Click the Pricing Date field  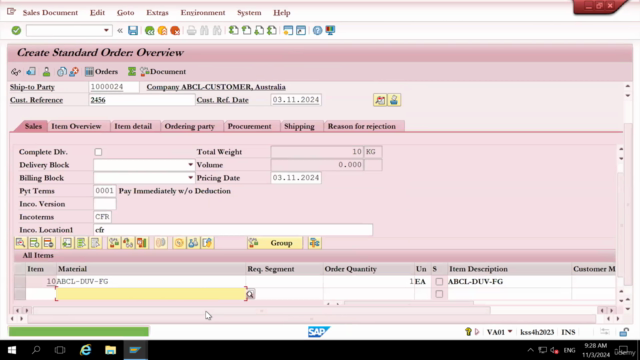pos(296,178)
